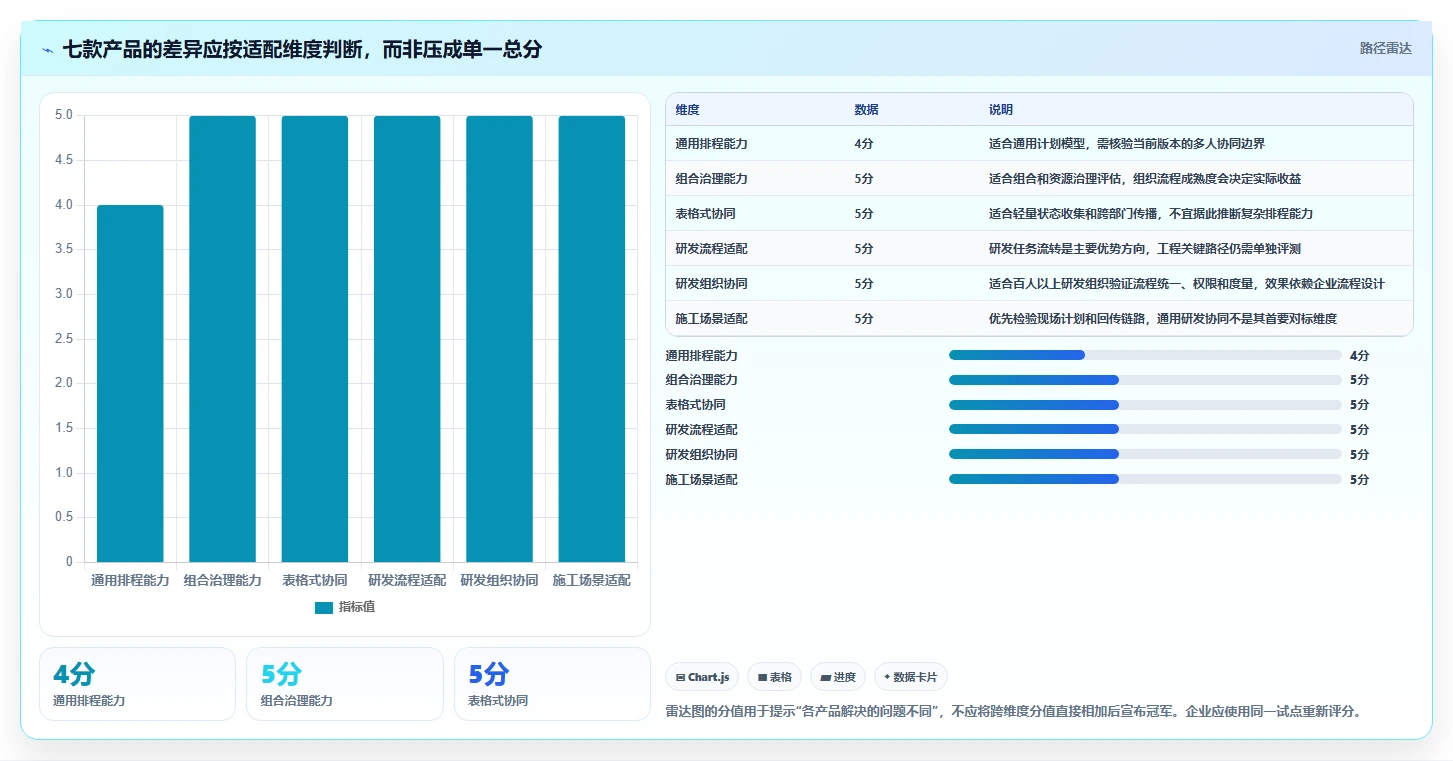The image size is (1453, 761).
Task: Click the 研发组织协同 bar in the chart
Action: 499,339
